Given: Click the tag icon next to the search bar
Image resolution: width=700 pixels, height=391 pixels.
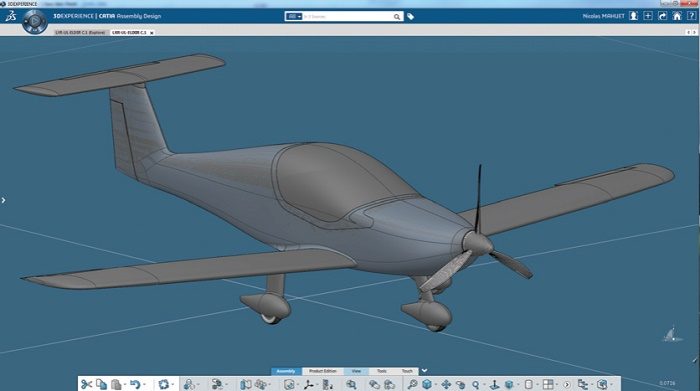Looking at the screenshot, I should pos(410,17).
